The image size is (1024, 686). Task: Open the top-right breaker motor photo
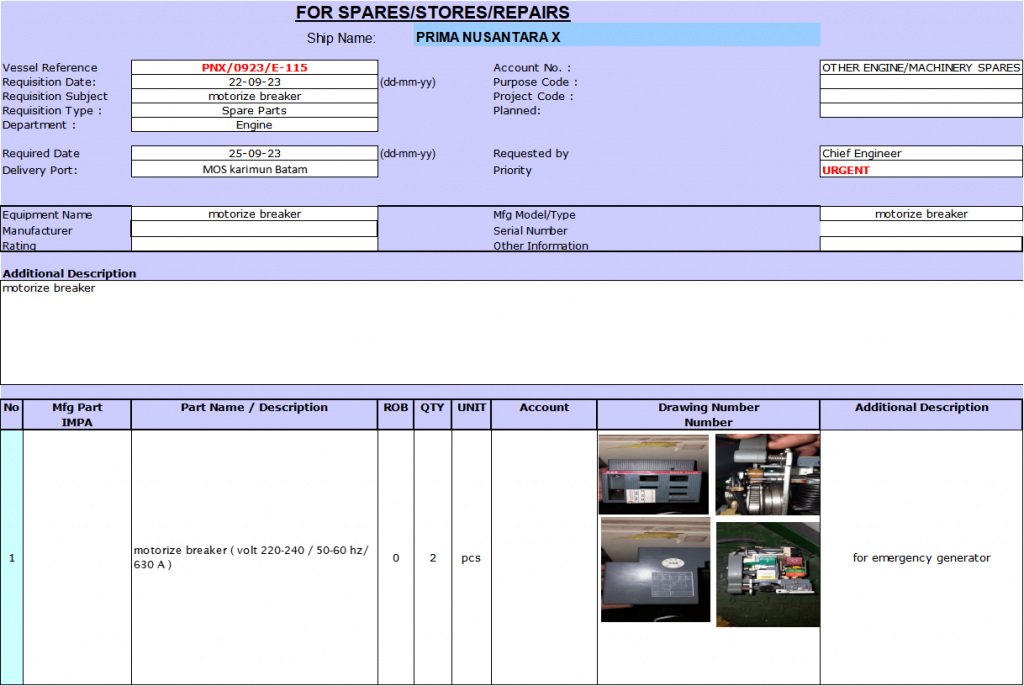coord(767,473)
